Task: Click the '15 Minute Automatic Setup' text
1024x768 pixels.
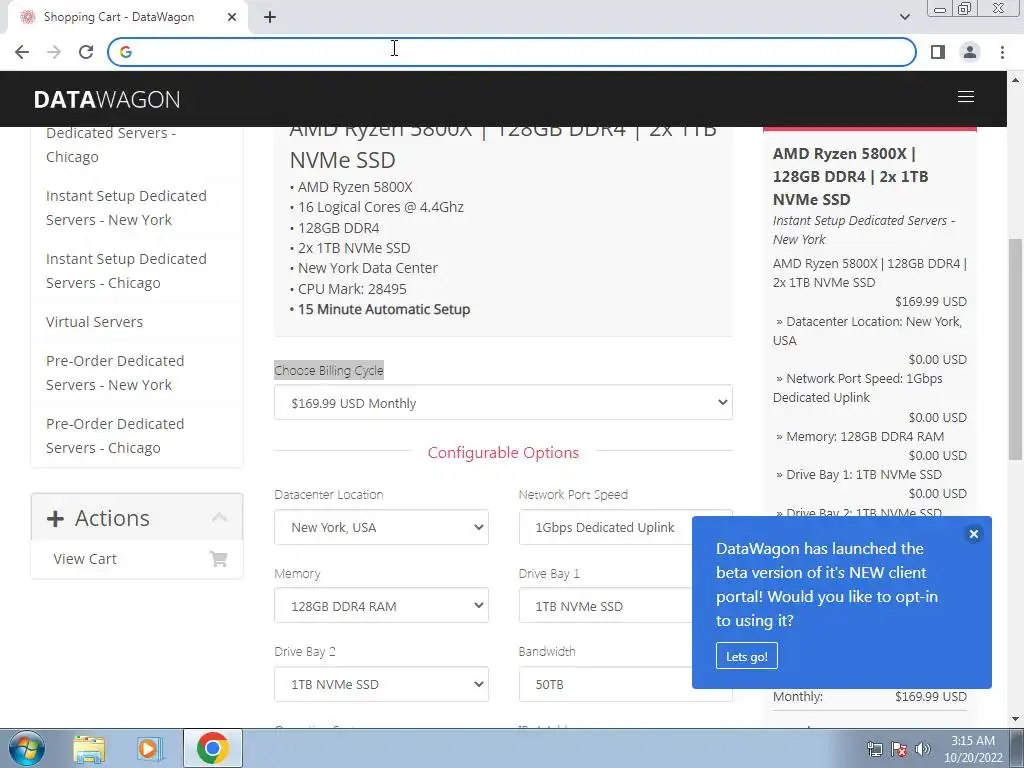Action: point(383,310)
